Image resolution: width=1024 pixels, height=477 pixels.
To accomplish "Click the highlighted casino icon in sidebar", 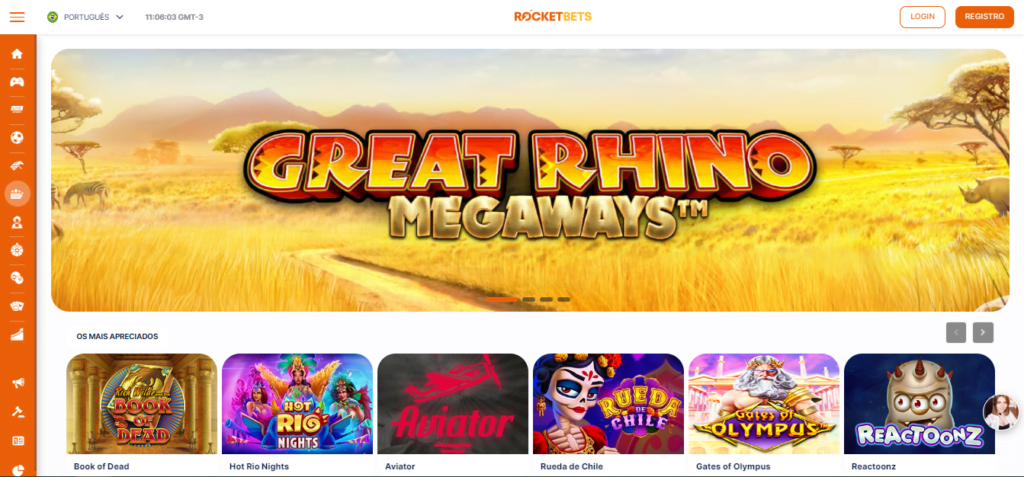I will [x=18, y=193].
